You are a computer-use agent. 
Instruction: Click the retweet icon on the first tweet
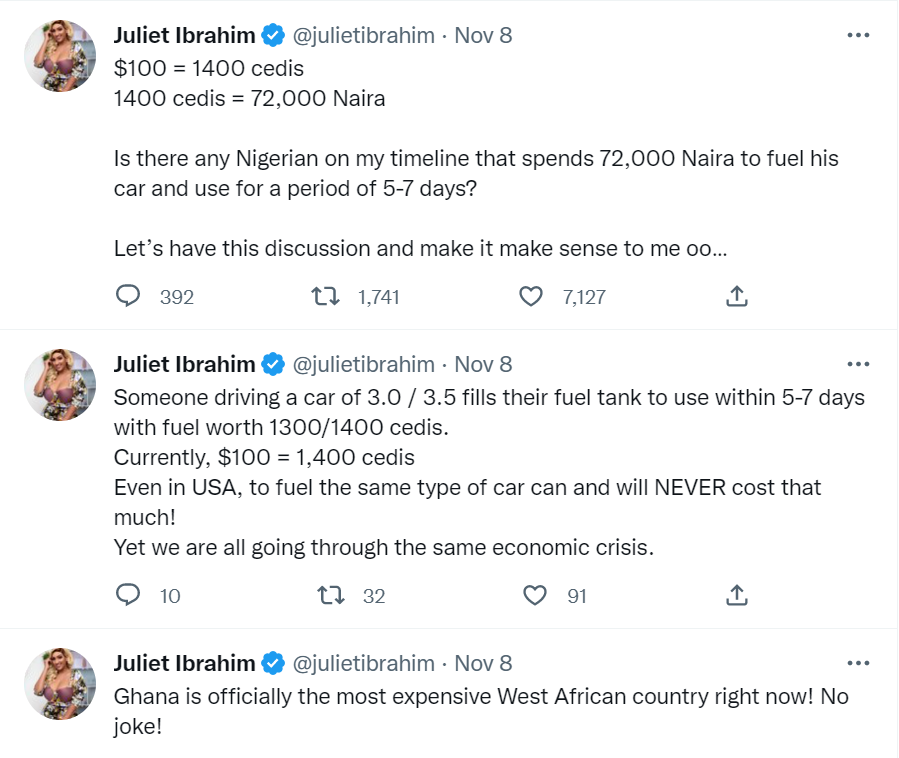pos(325,296)
